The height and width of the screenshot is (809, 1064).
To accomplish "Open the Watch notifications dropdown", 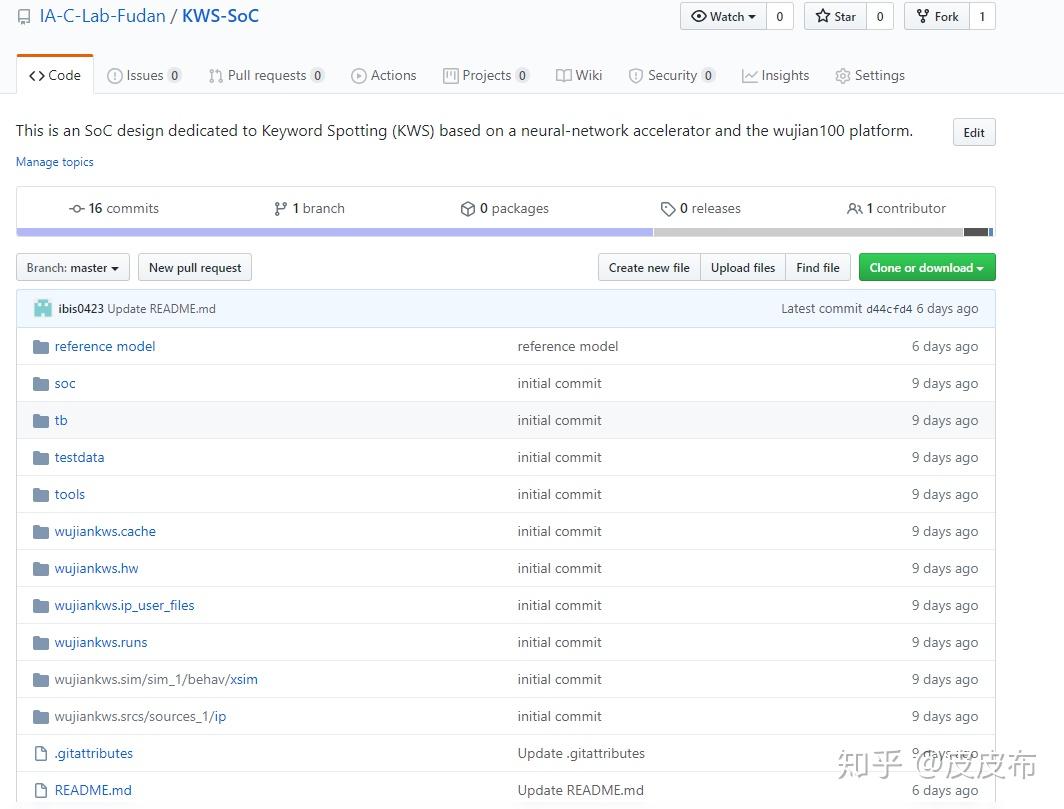I will tap(723, 16).
